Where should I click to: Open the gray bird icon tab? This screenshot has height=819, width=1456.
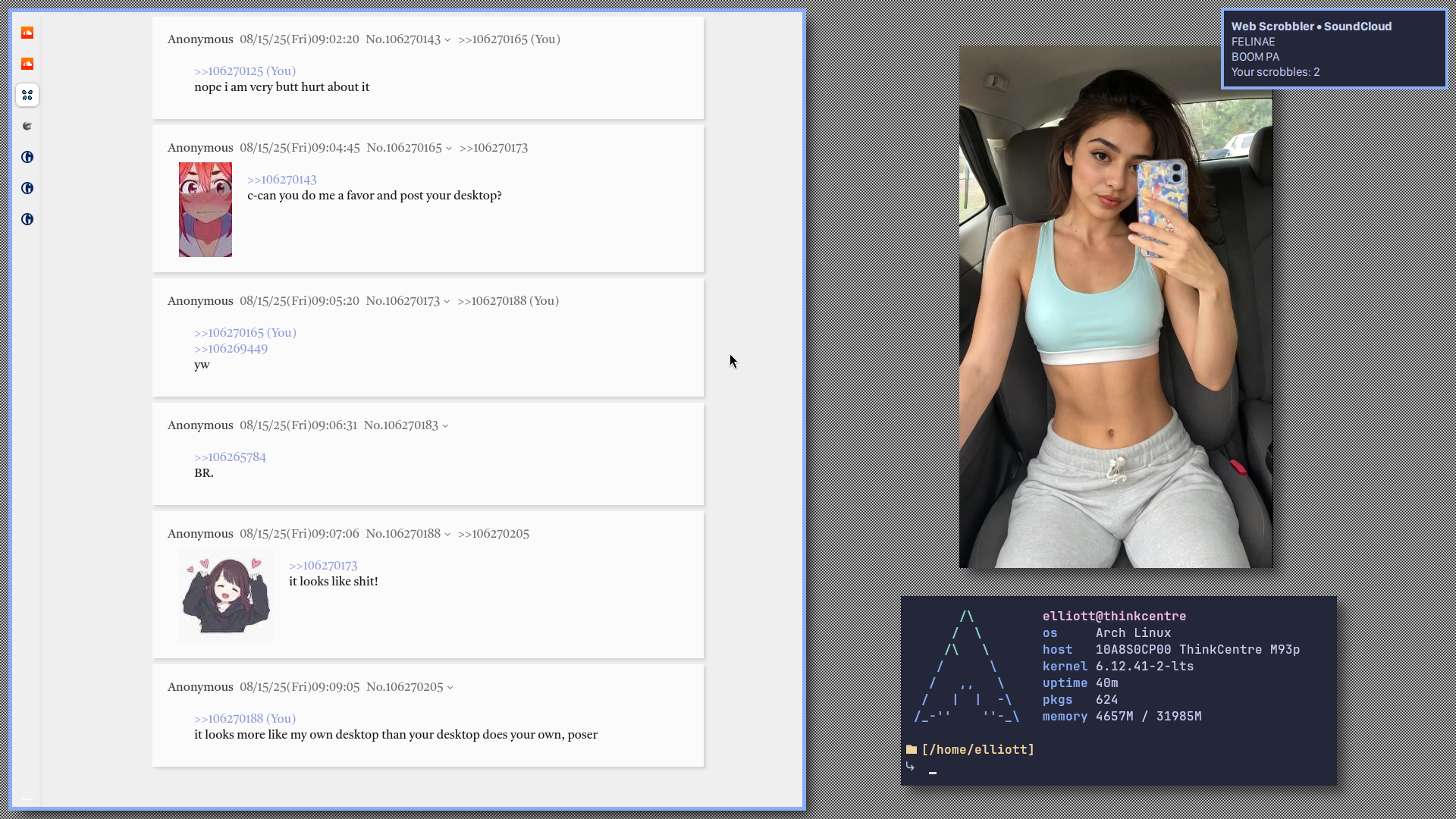27,126
